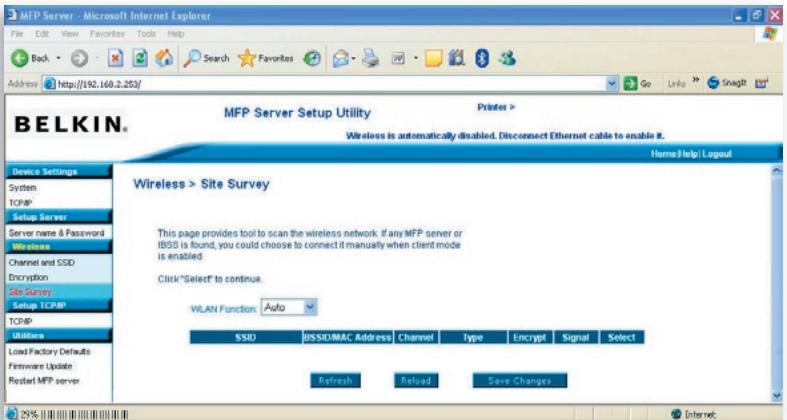Click the page scrollbar down arrow
The image size is (787, 420).
(x=777, y=396)
